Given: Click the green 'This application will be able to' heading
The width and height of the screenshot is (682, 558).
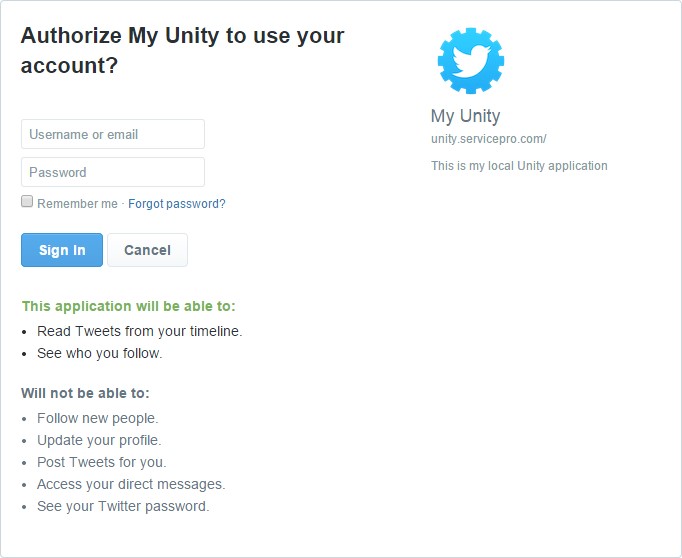Looking at the screenshot, I should coord(129,306).
